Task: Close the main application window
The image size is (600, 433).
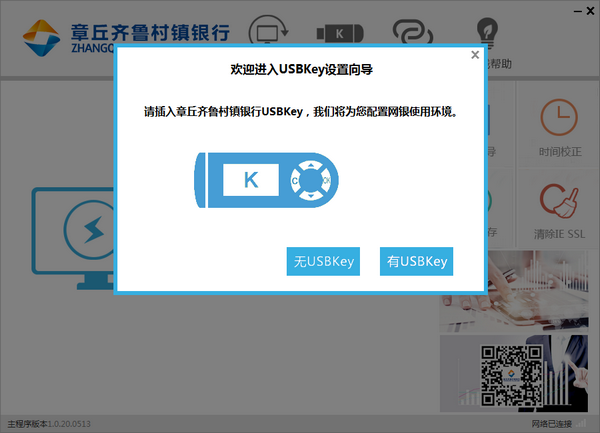Action: tap(590, 11)
